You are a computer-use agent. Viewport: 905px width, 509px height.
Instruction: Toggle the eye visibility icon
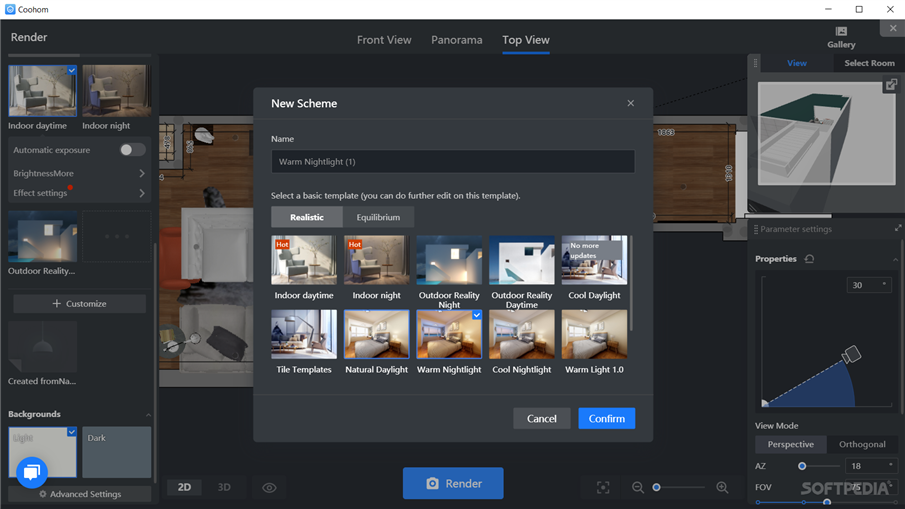269,488
